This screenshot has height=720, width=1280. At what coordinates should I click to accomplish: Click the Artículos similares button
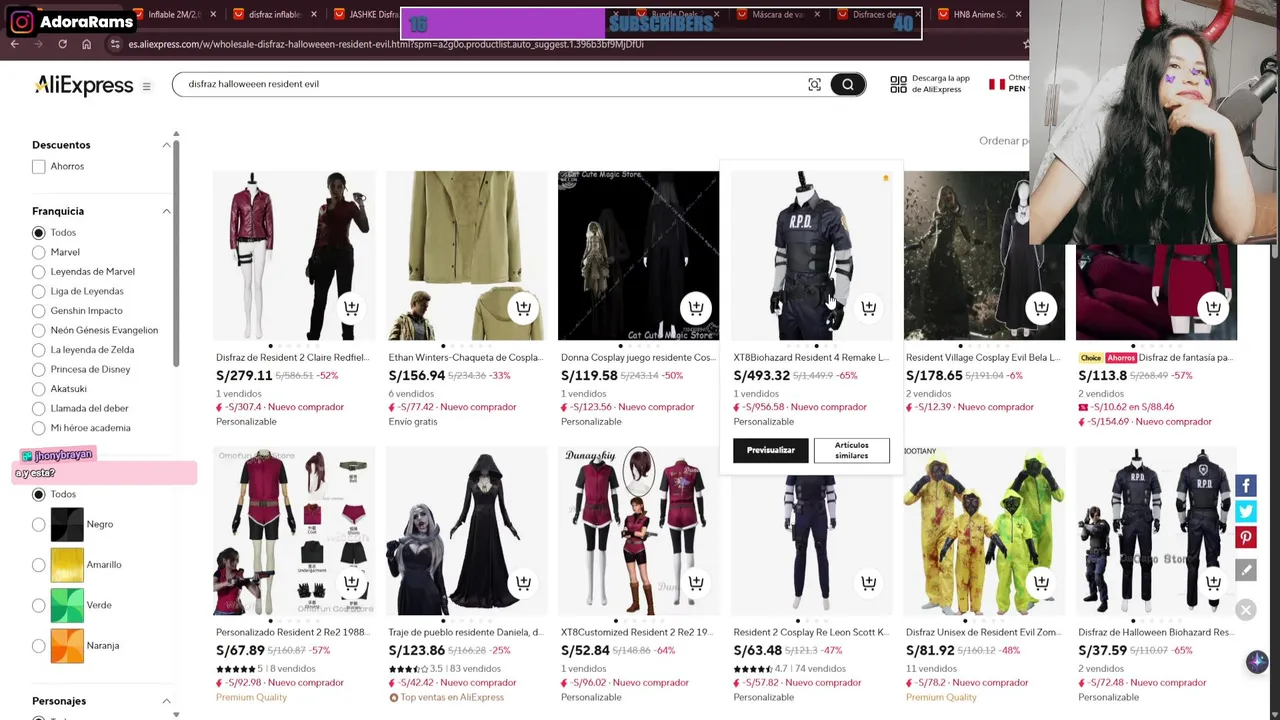tap(851, 450)
